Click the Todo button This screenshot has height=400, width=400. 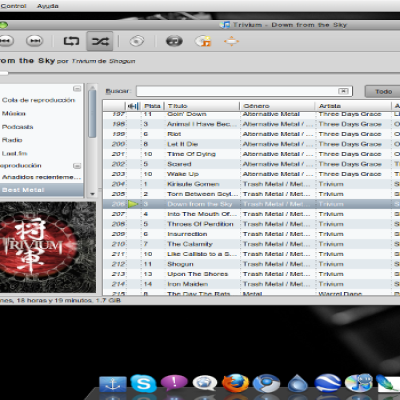point(383,91)
